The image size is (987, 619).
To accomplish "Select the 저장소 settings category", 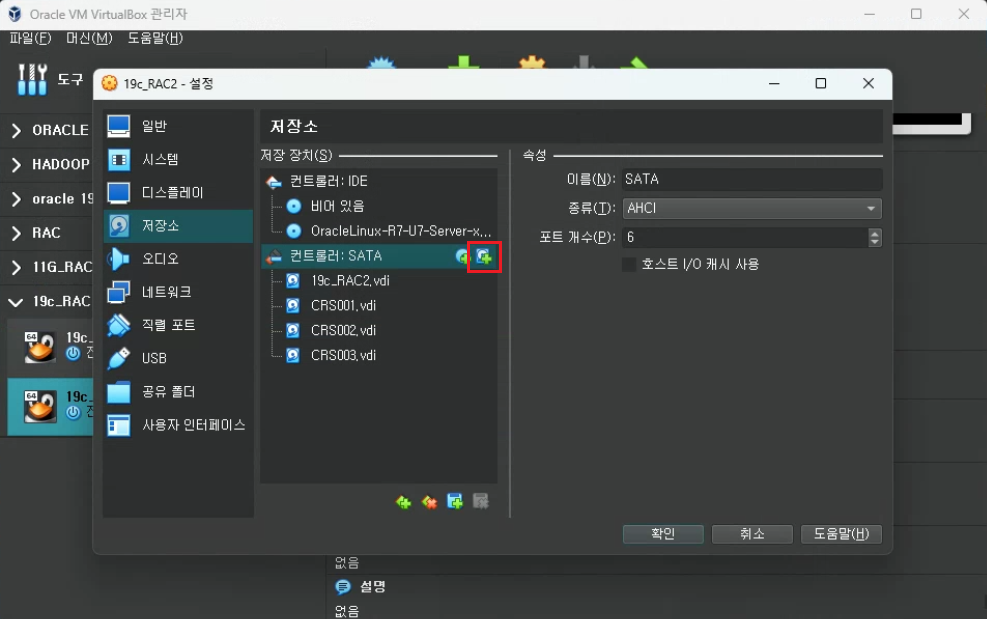I will click(x=178, y=225).
